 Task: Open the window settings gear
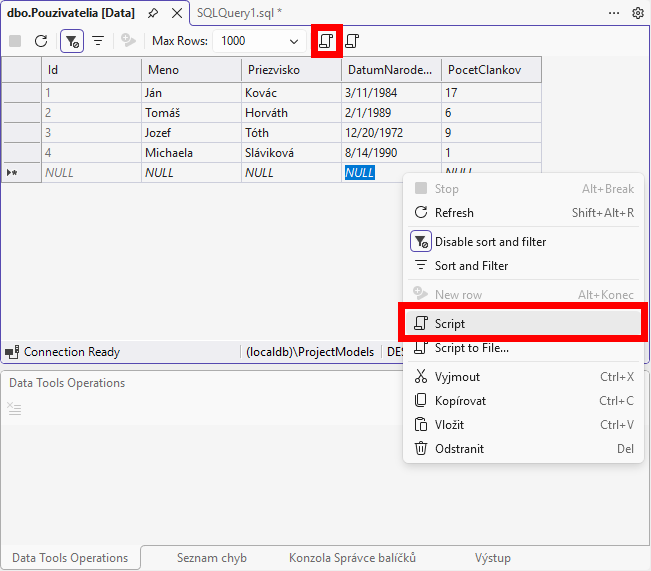coord(638,13)
